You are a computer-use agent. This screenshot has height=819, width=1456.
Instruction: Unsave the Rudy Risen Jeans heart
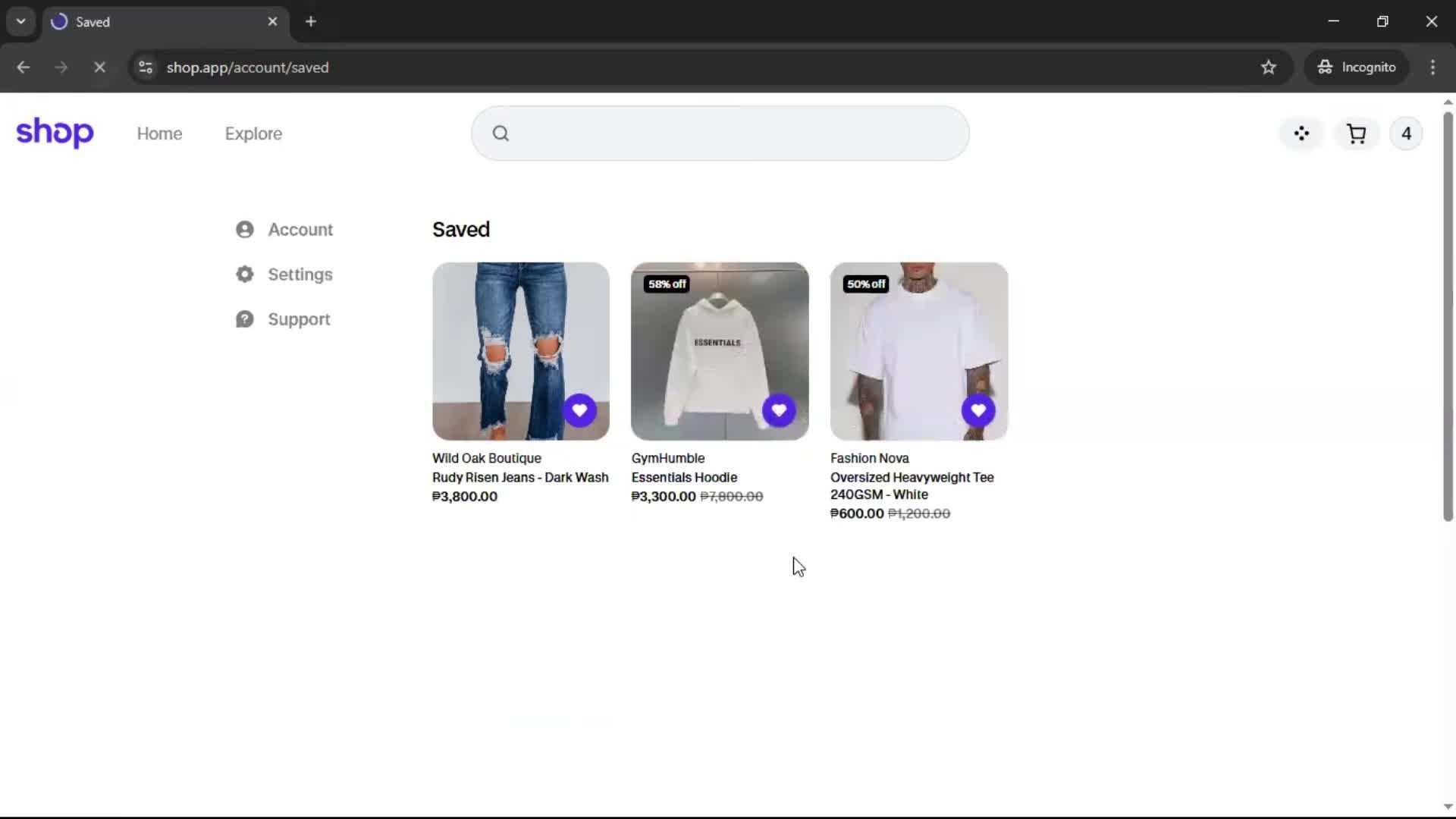coord(579,410)
